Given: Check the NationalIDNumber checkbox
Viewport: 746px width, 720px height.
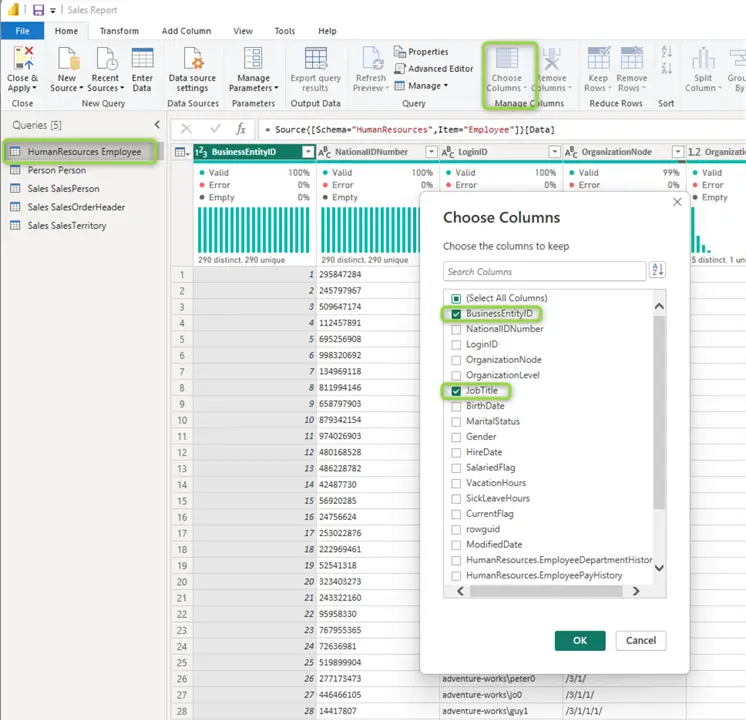Looking at the screenshot, I should 456,329.
